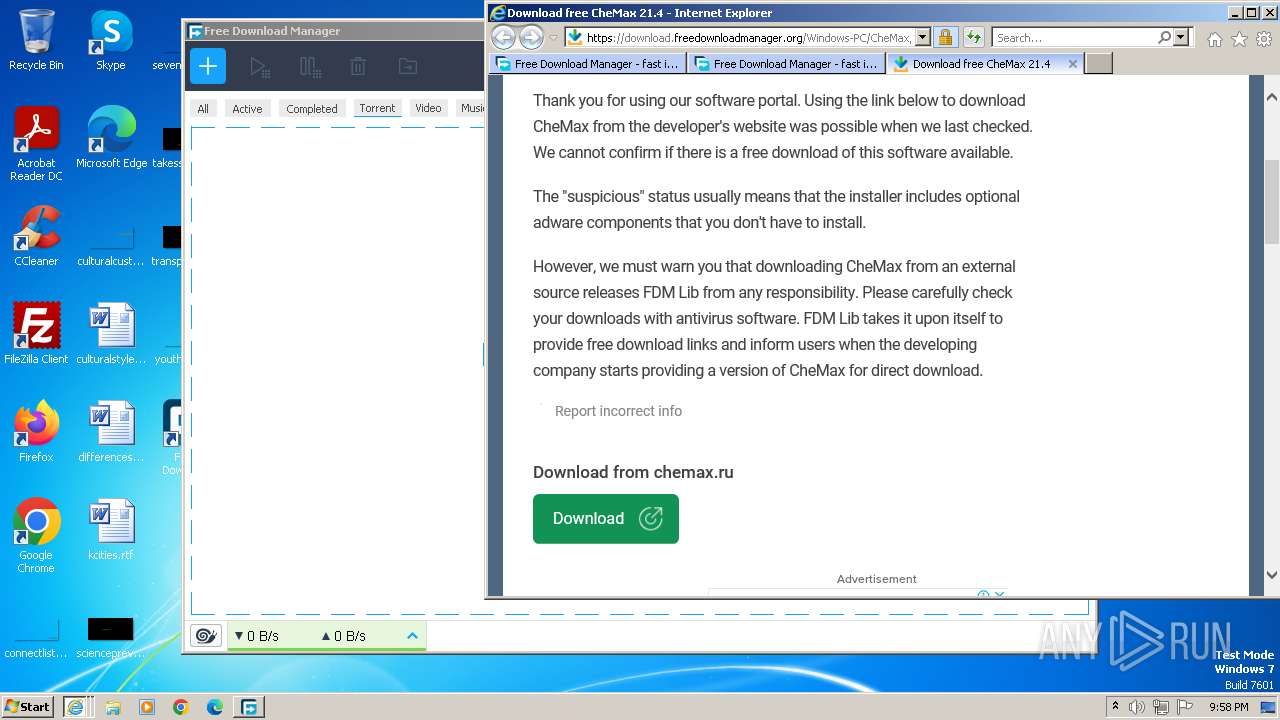Open recent pages dropdown arrow
This screenshot has width=1280, height=720.
click(553, 38)
